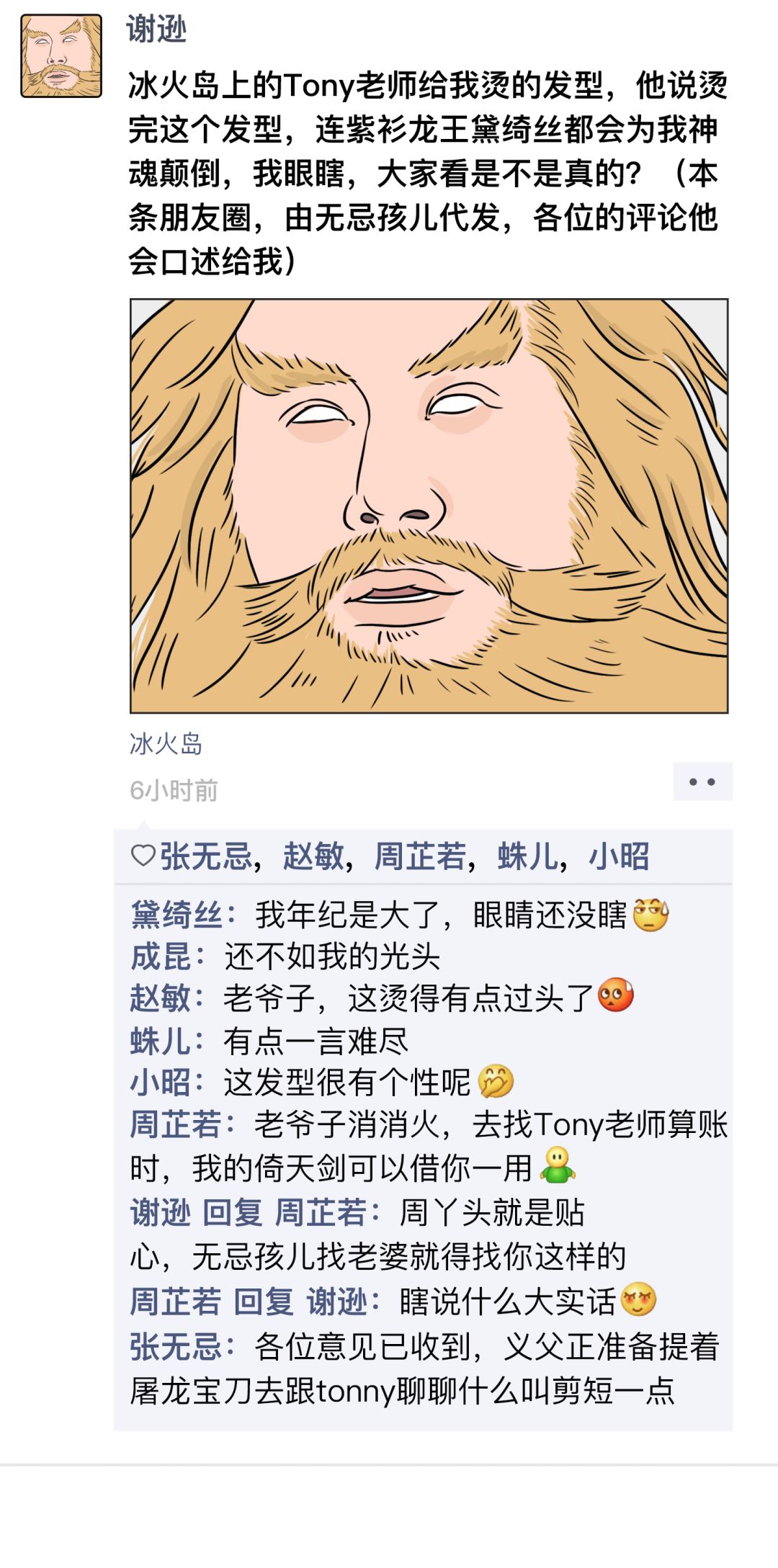Viewport: 778px width, 1568px height.
Task: Tap the blushing emoji after 瞎说什么大实话
Action: (x=638, y=1300)
